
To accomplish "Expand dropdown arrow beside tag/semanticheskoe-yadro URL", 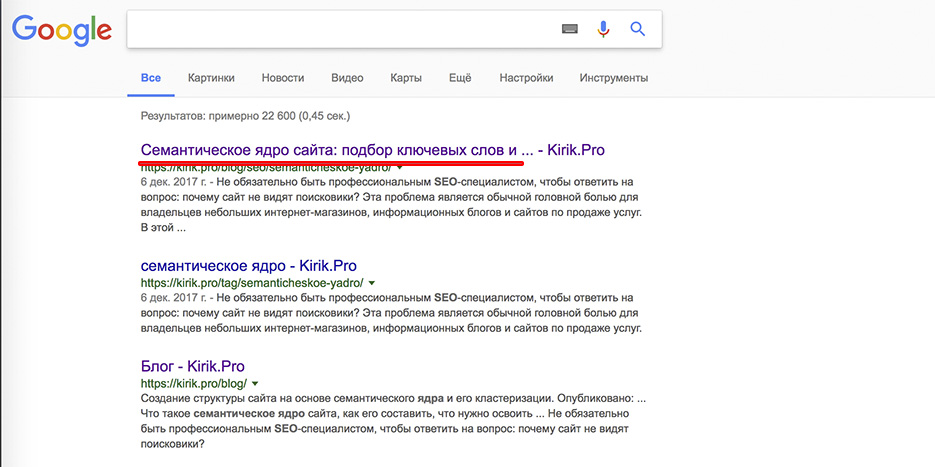I will 371,283.
